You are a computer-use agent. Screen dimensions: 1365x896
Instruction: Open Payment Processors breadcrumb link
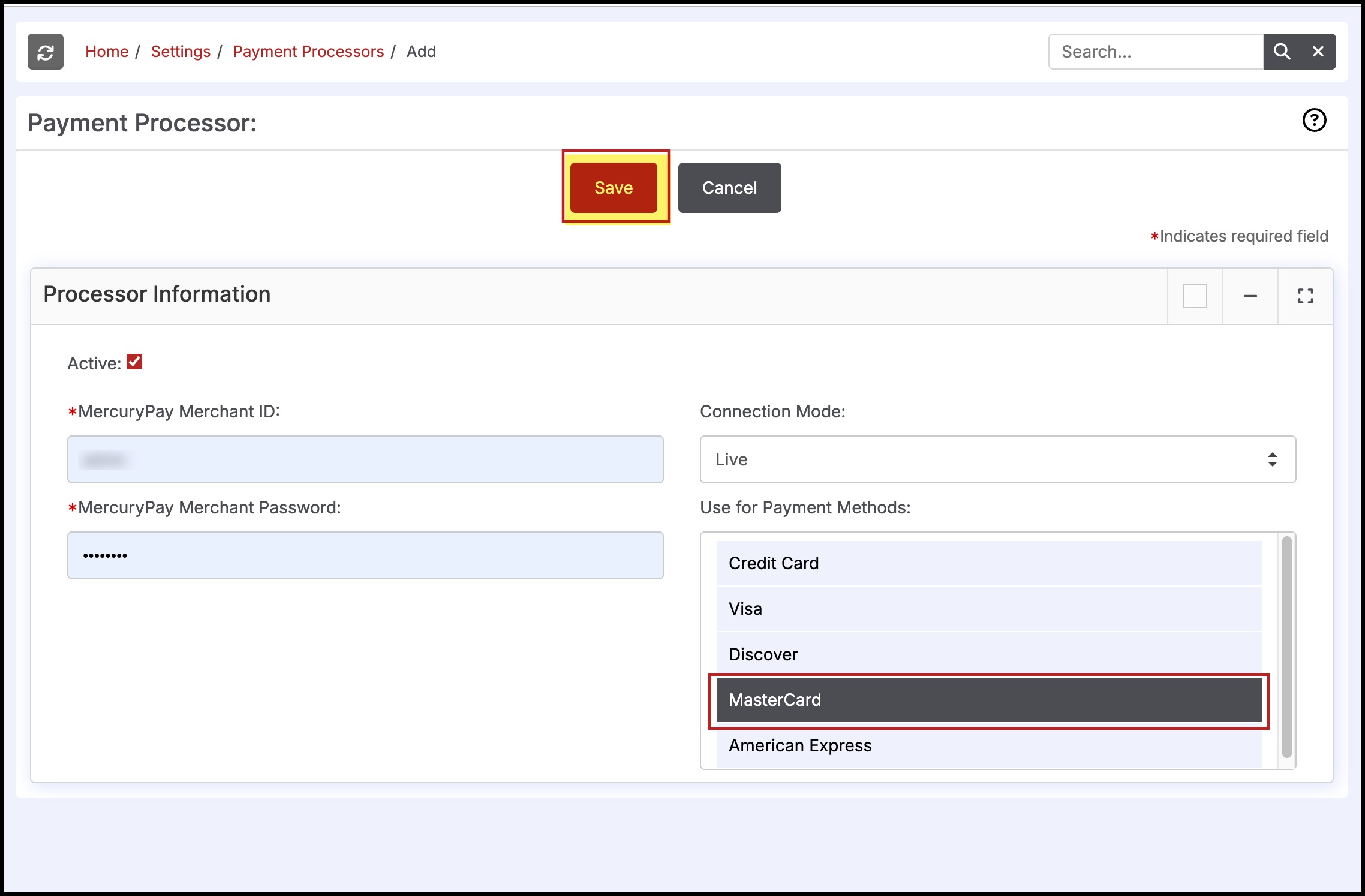click(308, 52)
